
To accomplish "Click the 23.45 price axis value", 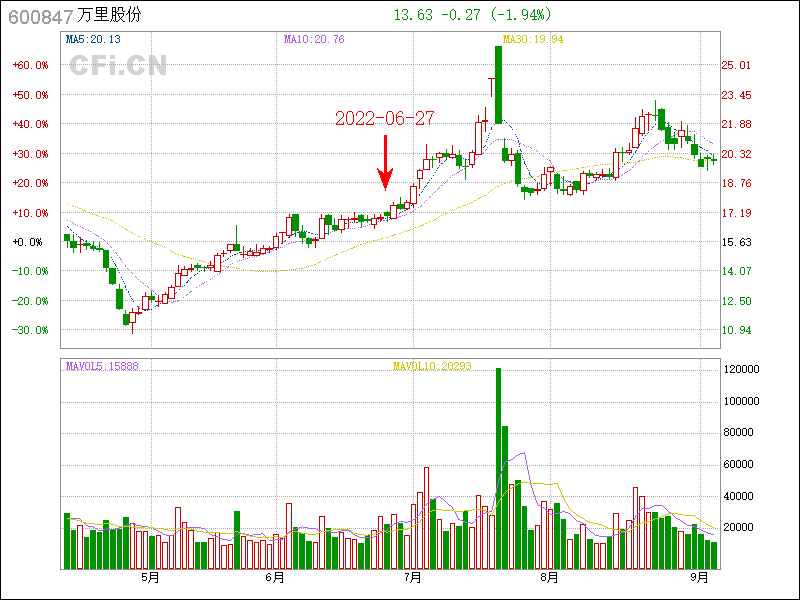I will (736, 95).
